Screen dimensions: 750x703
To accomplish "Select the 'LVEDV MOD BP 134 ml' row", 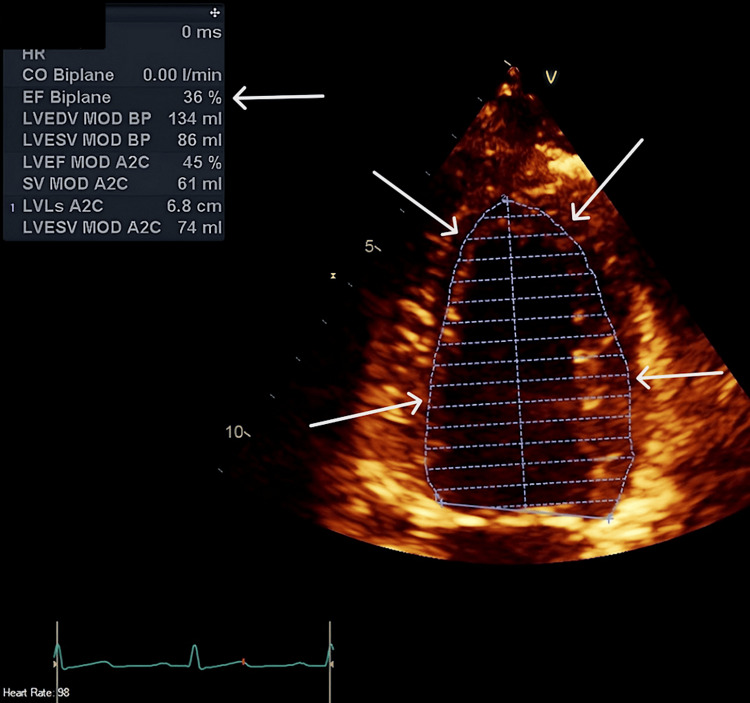I will click(121, 119).
